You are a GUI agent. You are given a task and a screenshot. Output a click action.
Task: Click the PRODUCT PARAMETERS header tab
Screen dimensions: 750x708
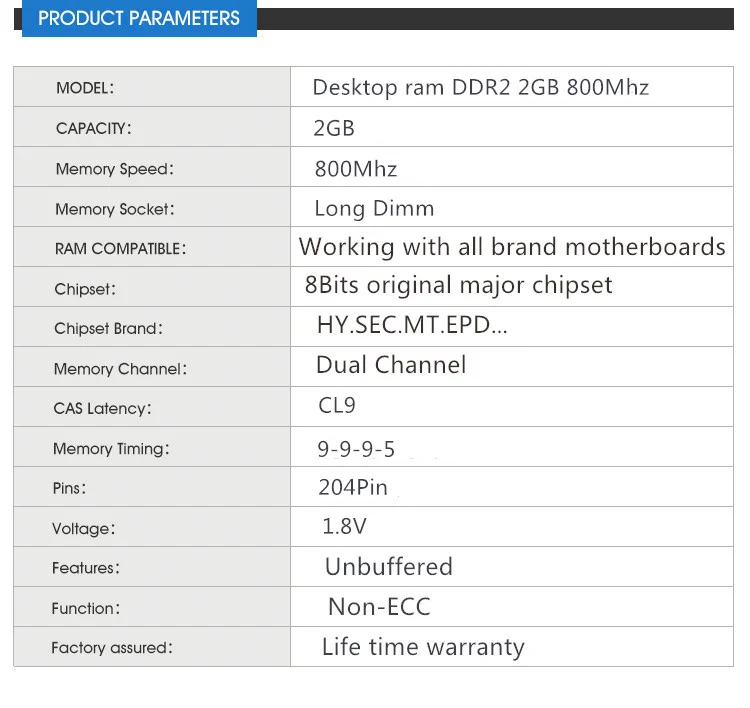[x=139, y=19]
